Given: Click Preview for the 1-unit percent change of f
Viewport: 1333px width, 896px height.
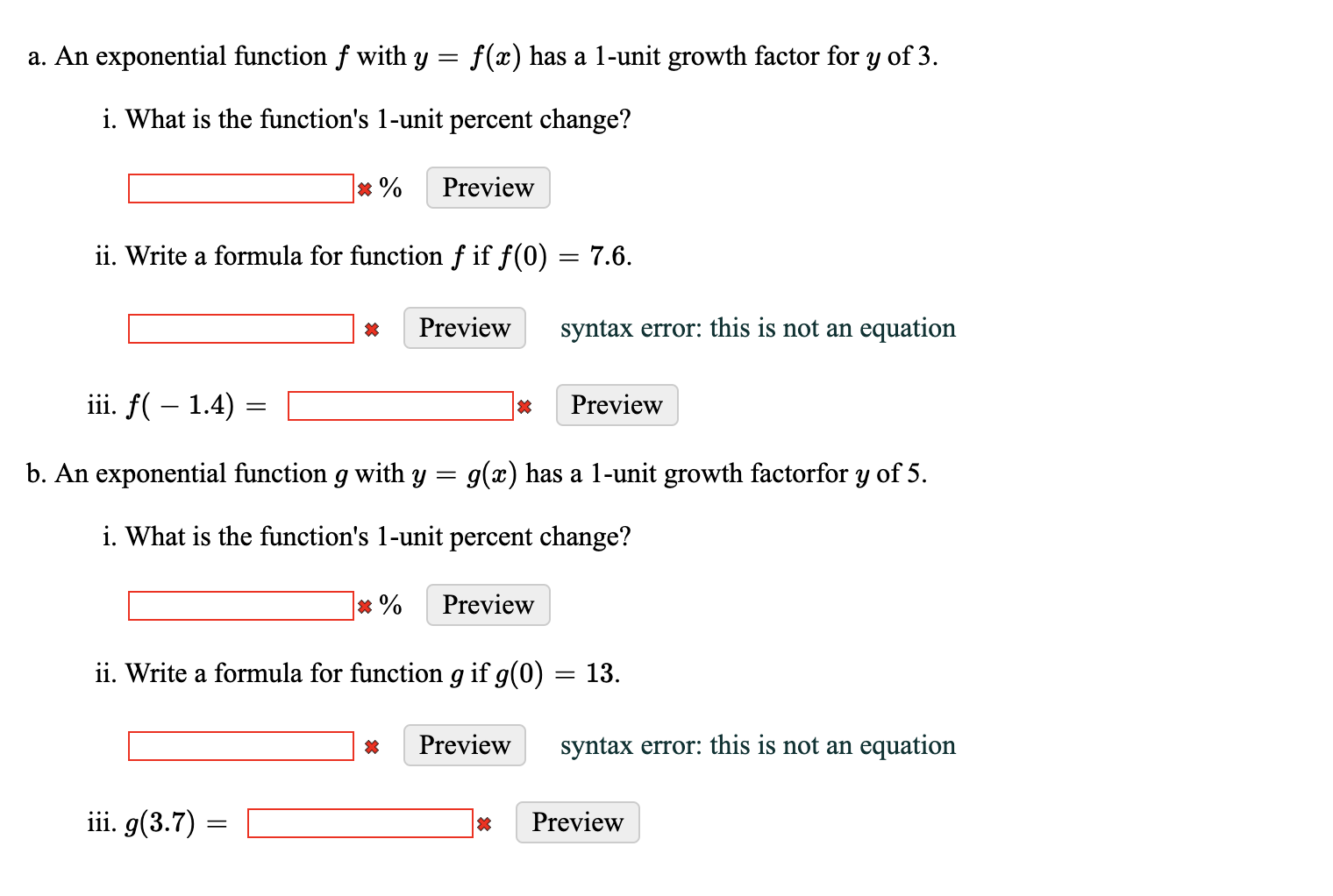Looking at the screenshot, I should tap(488, 187).
